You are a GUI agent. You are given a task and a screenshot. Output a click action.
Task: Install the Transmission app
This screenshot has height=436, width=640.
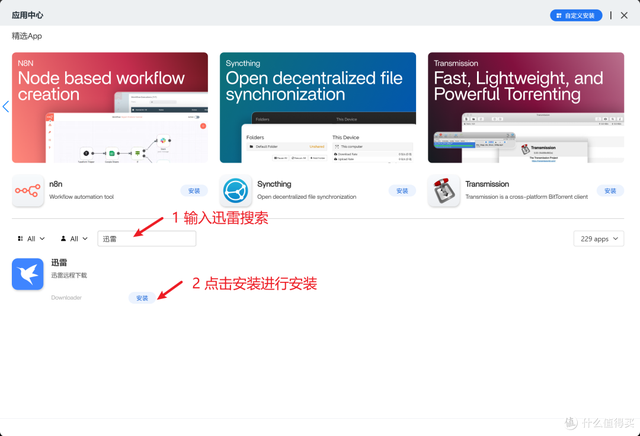[x=610, y=191]
